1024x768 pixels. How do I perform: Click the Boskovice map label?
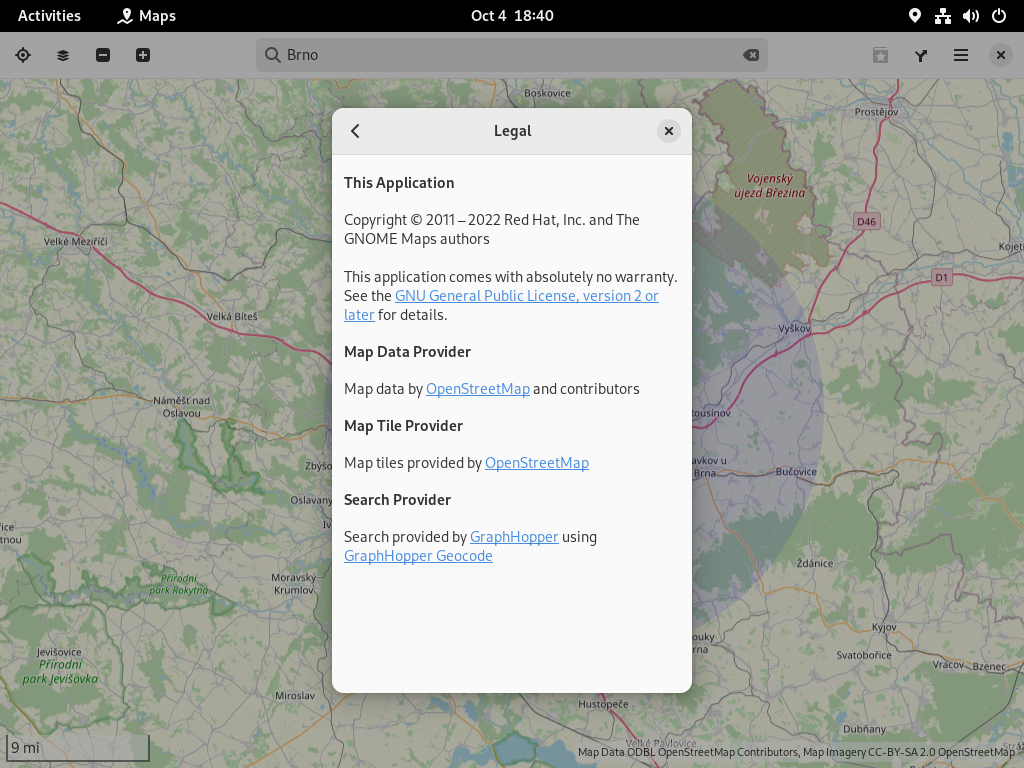pyautogui.click(x=547, y=93)
